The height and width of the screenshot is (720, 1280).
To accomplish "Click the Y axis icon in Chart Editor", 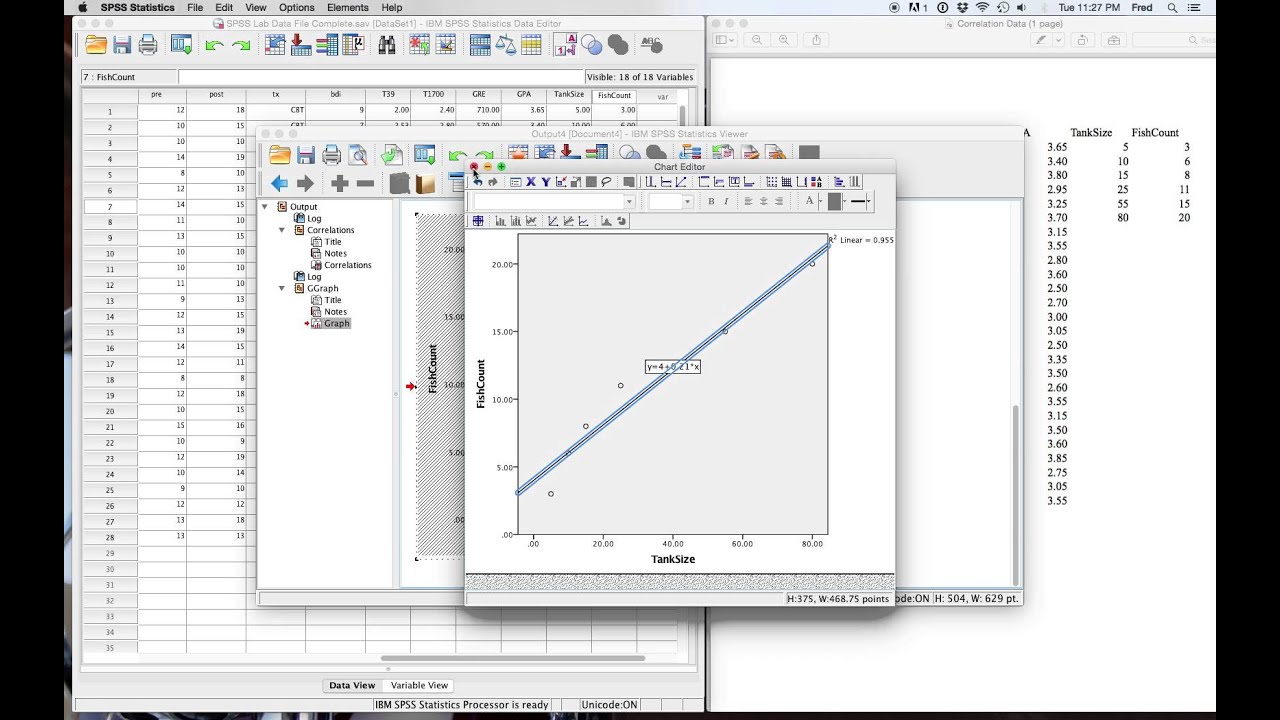I will (546, 182).
